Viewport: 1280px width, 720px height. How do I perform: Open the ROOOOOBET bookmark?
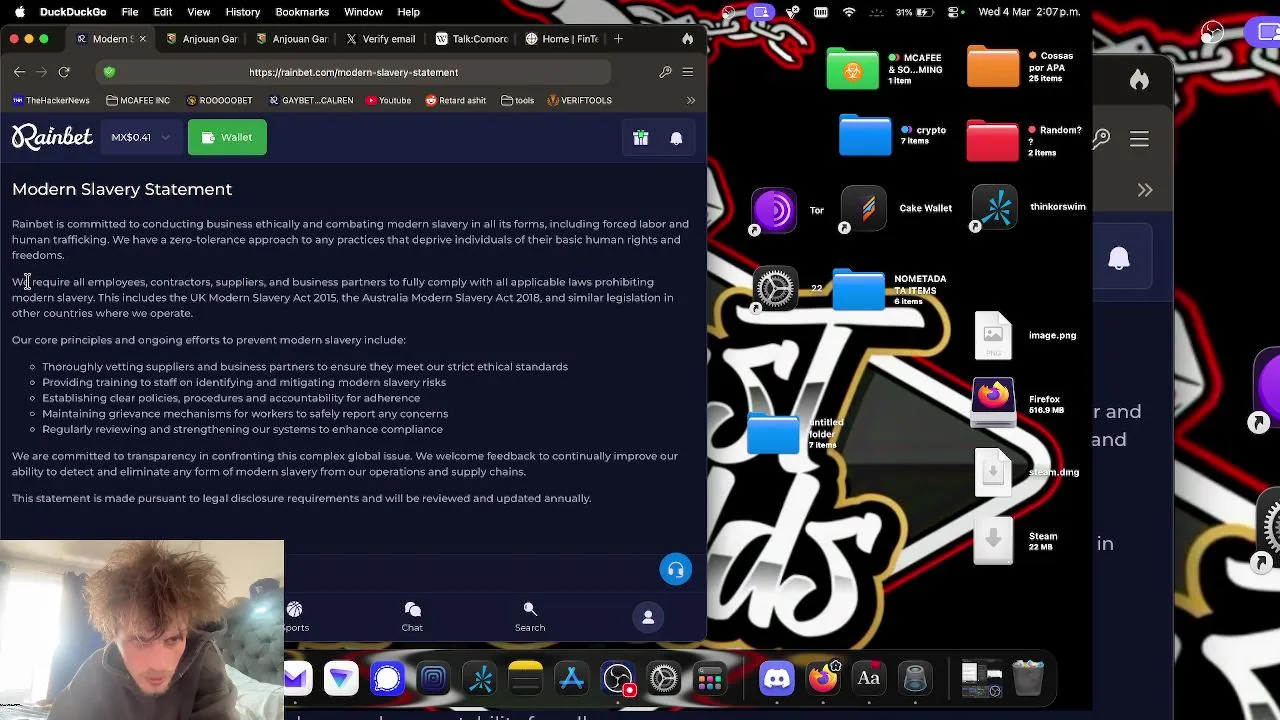(219, 100)
